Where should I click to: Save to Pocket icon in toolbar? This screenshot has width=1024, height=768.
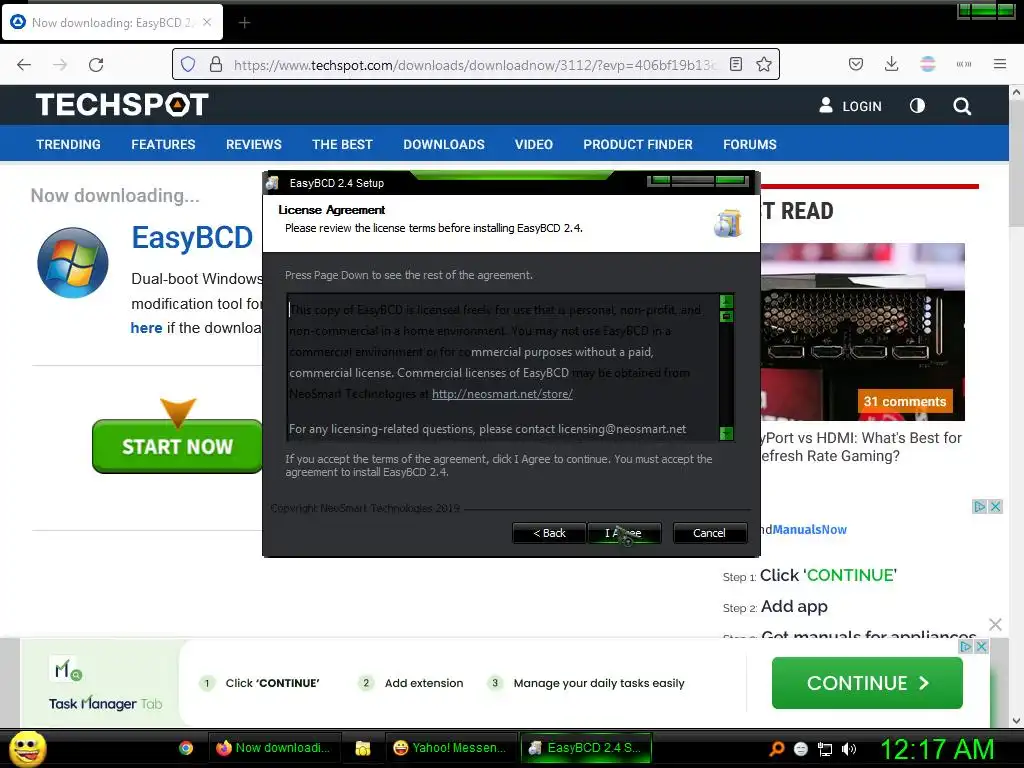point(856,64)
